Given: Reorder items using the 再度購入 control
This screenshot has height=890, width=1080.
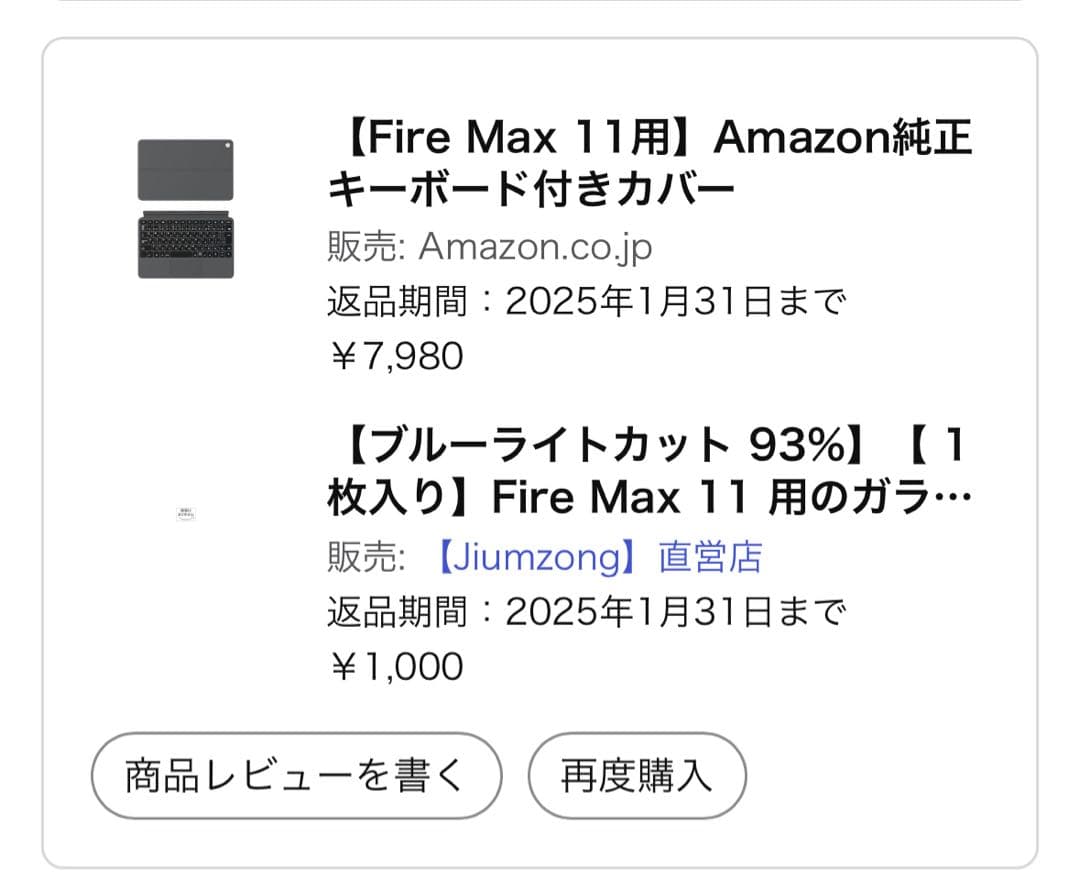Looking at the screenshot, I should (x=636, y=774).
